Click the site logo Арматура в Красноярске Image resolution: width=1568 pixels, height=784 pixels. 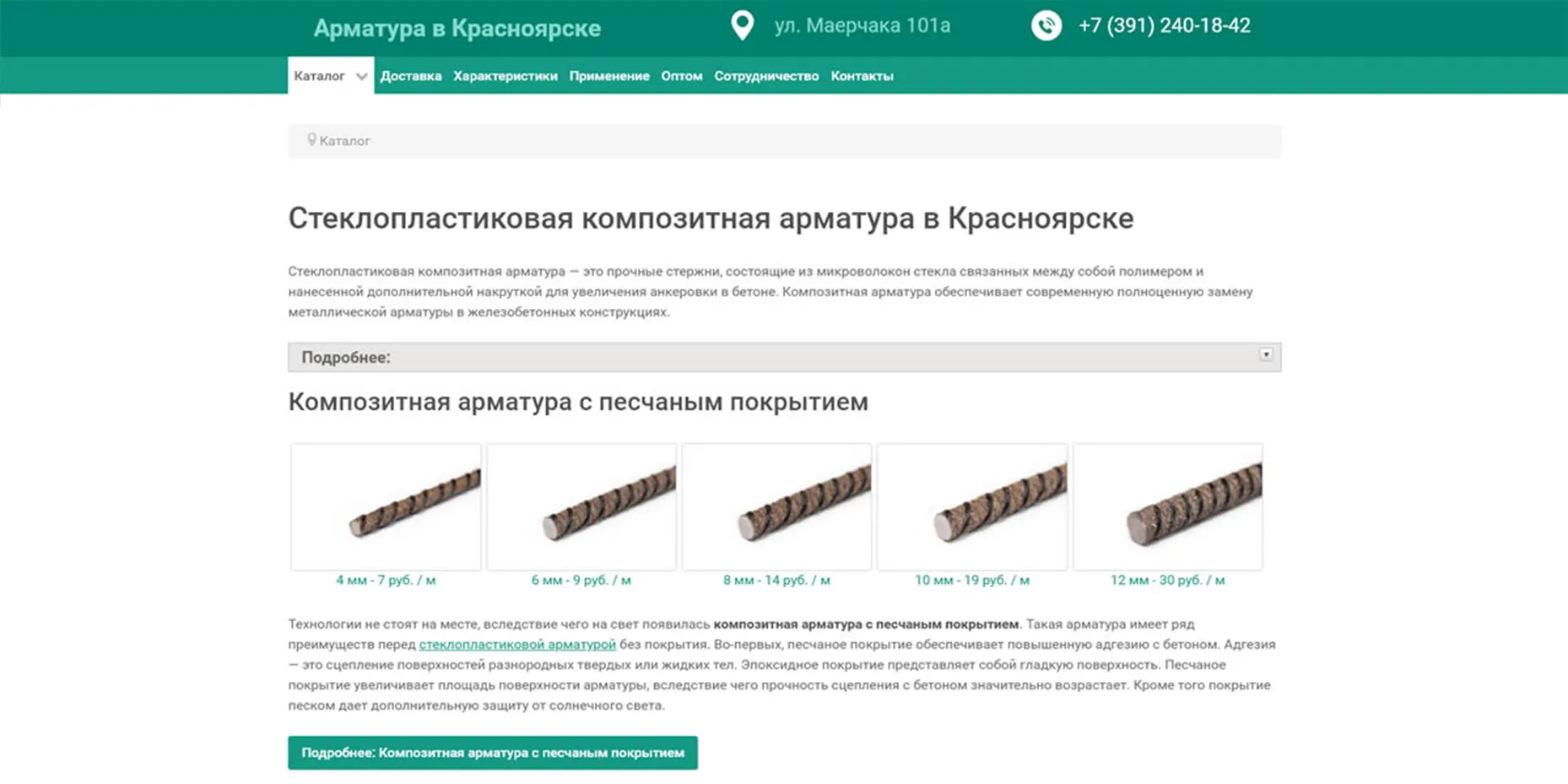pyautogui.click(x=457, y=28)
